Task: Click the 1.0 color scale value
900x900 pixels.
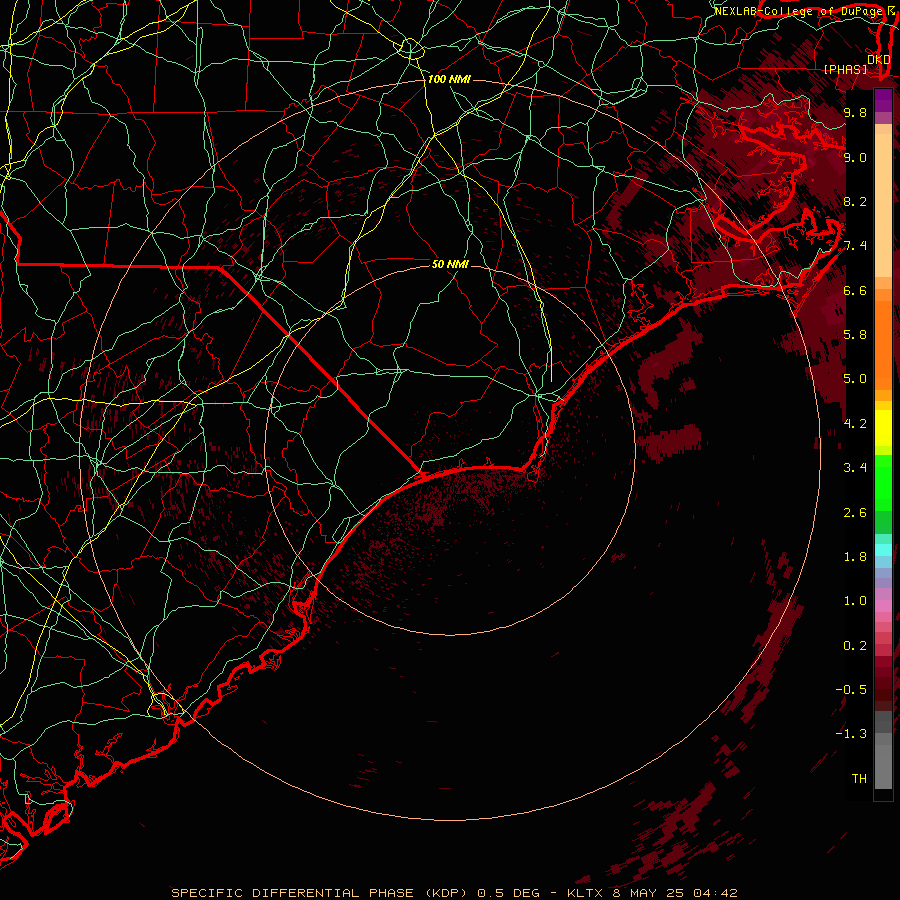Action: click(855, 601)
